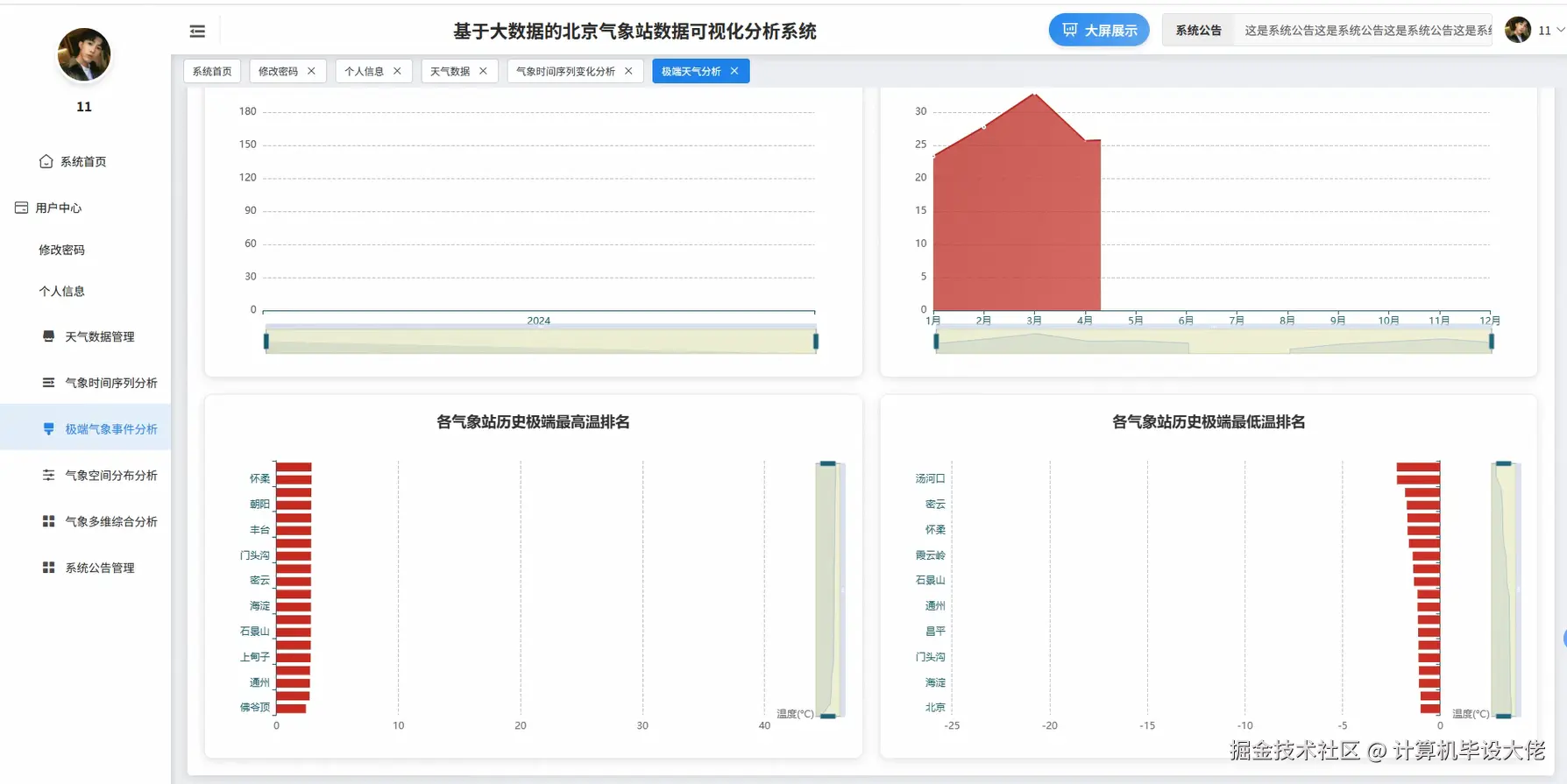Select 极端气象事件分析 in the sidebar
Image resolution: width=1567 pixels, height=784 pixels.
(x=110, y=429)
